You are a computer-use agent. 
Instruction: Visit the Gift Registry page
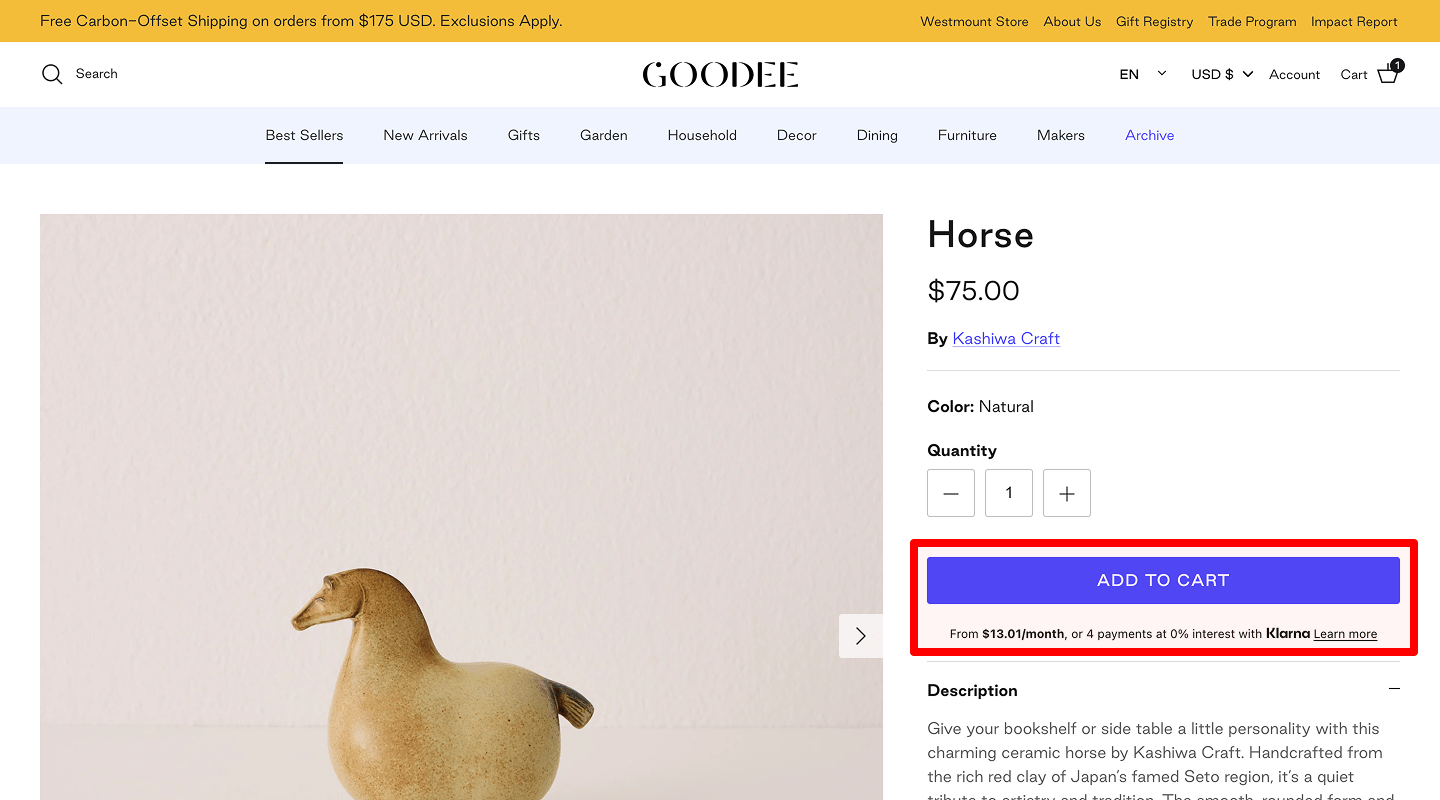1154,21
